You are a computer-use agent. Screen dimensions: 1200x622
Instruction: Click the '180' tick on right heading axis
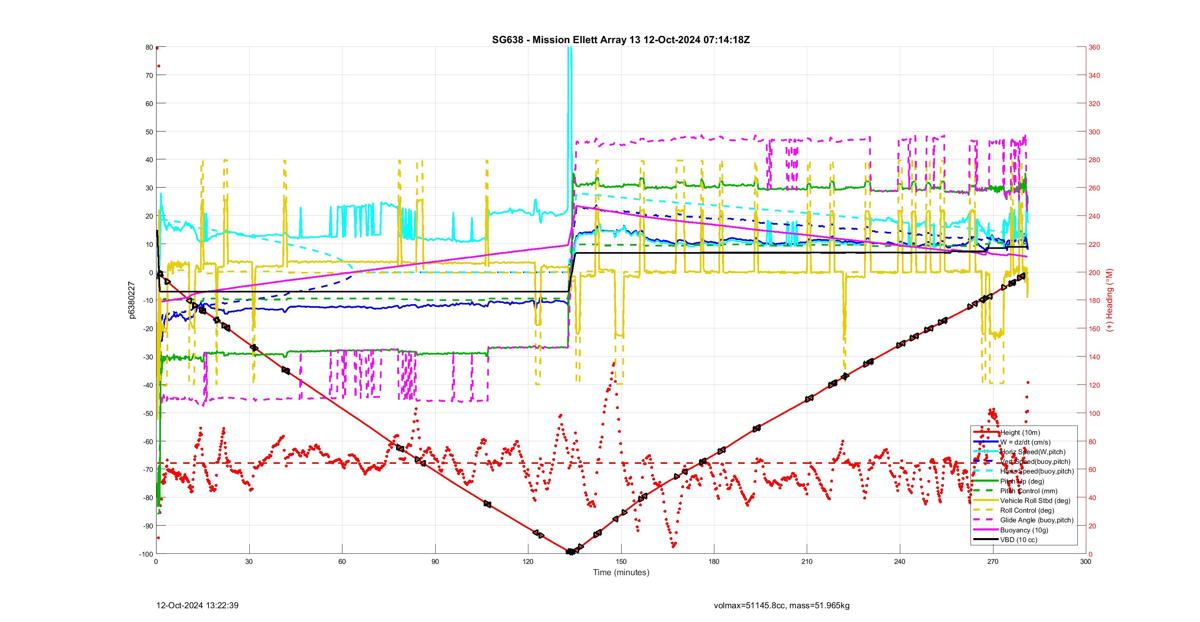coord(1095,300)
